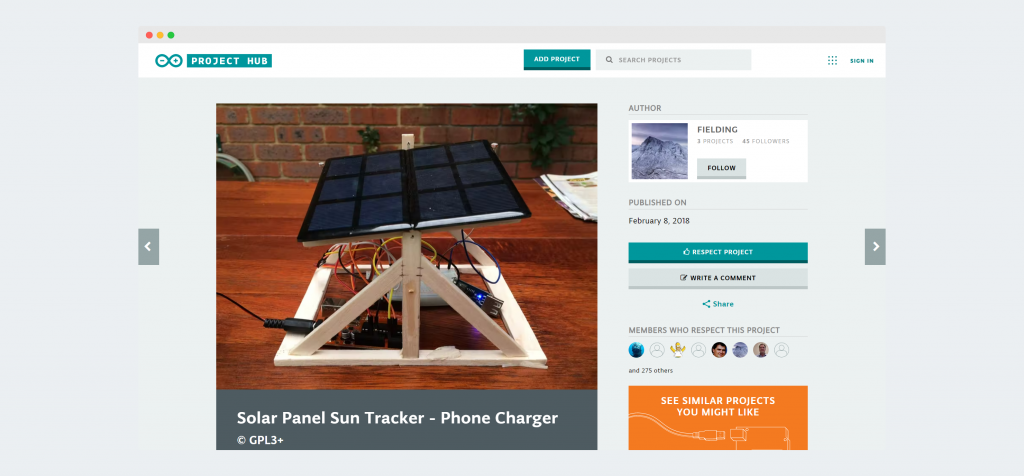The width and height of the screenshot is (1024, 476).
Task: Click the first respecting member's blue avatar
Action: 636,350
